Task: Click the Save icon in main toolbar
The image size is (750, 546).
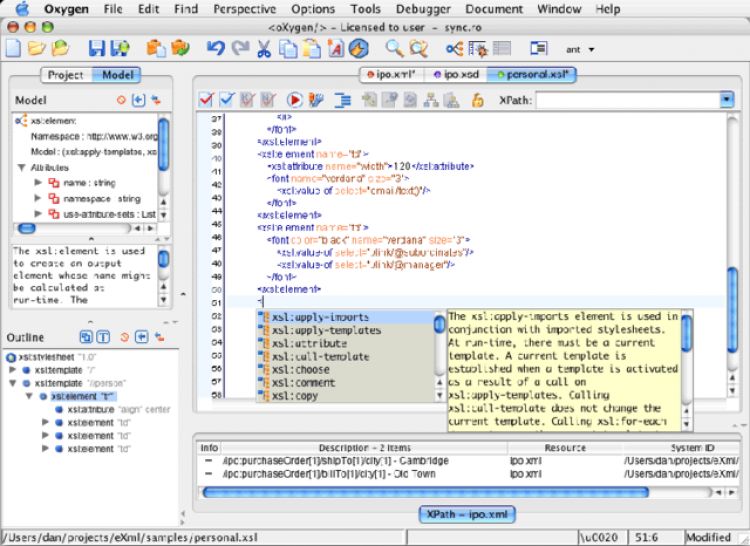Action: tap(96, 48)
